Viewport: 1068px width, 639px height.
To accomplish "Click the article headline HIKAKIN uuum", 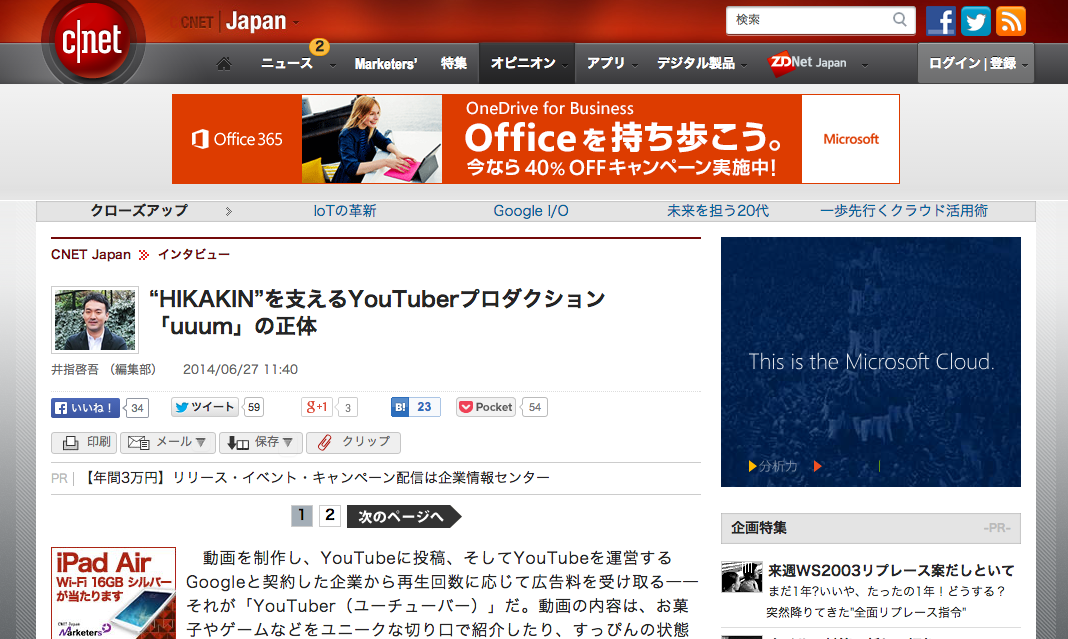I will coord(376,312).
